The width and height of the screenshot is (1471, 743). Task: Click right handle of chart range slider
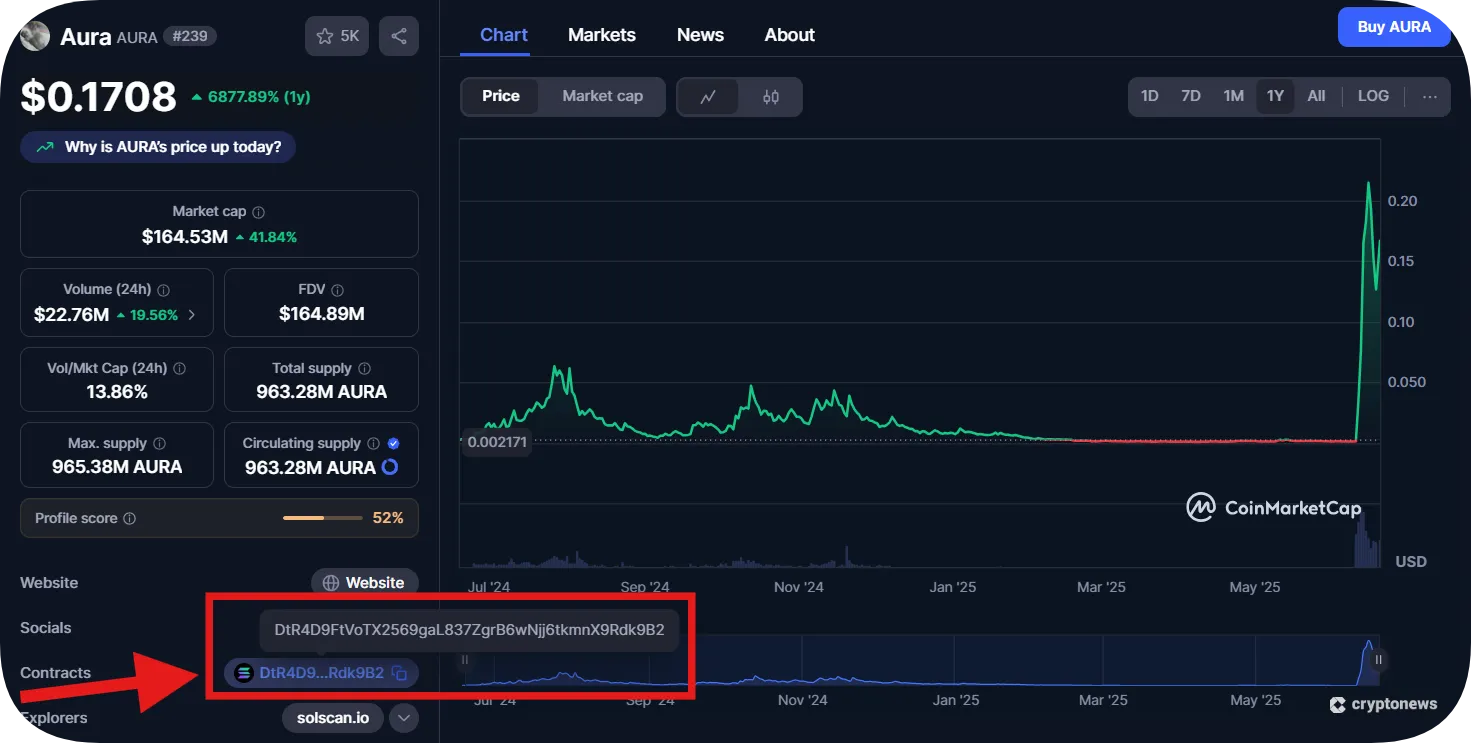point(1378,659)
